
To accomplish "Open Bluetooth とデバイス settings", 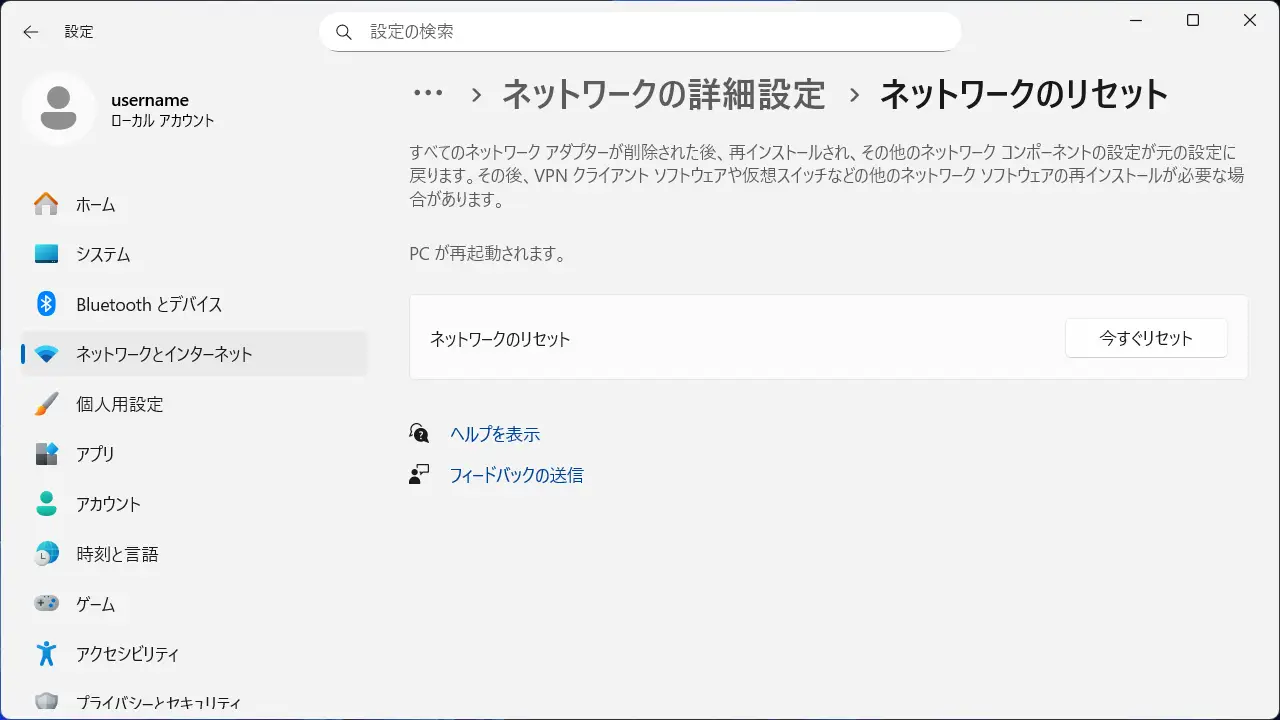I will click(x=149, y=304).
